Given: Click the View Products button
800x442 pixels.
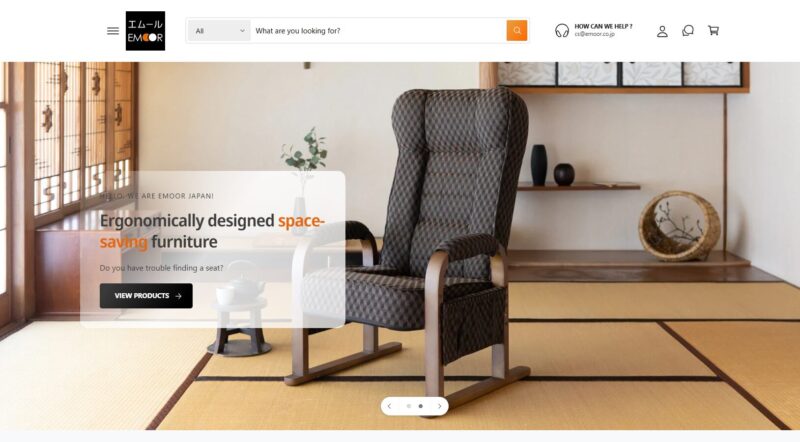Looking at the screenshot, I should coord(146,296).
